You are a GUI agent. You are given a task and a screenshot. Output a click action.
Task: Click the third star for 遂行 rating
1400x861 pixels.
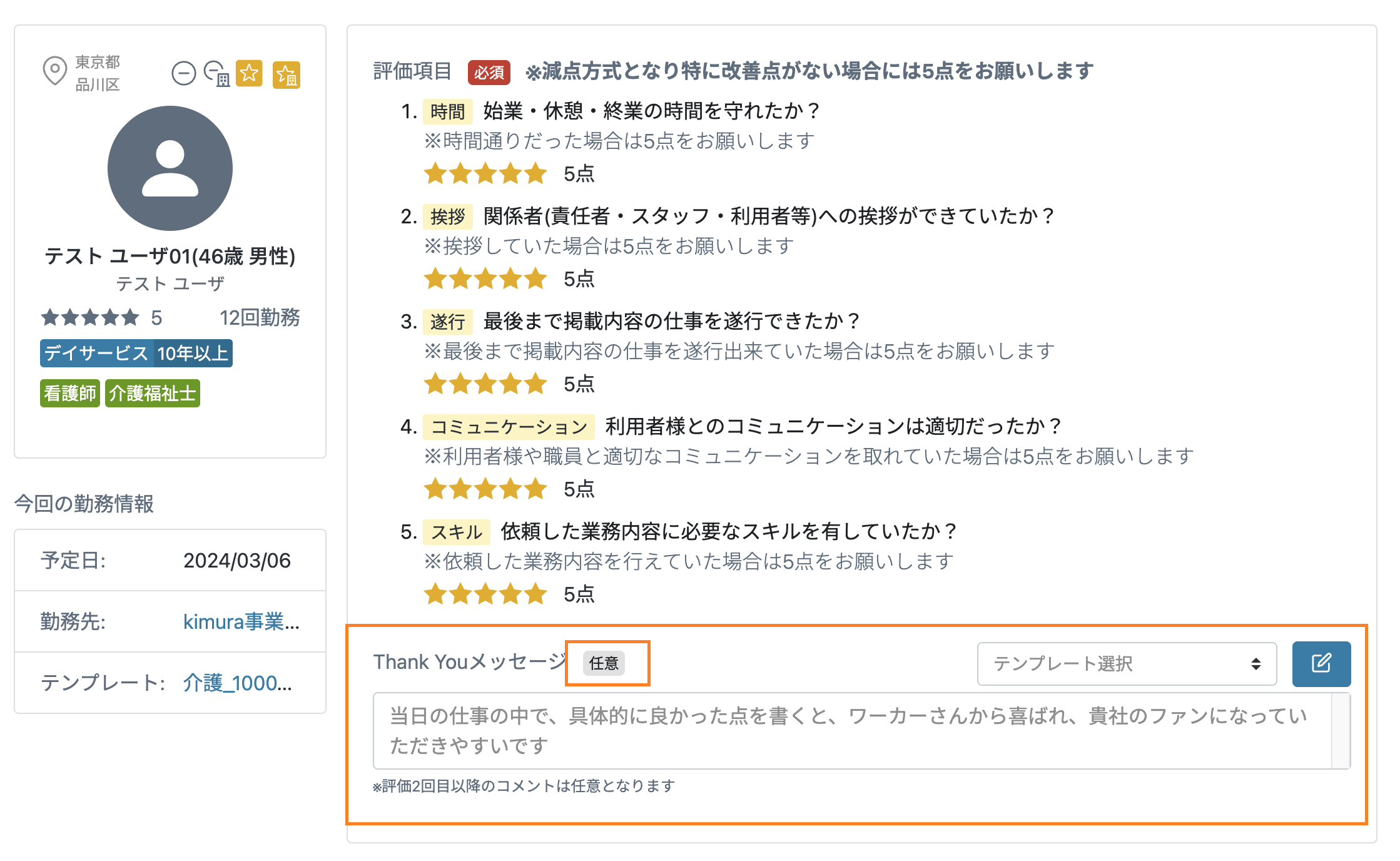tap(485, 384)
